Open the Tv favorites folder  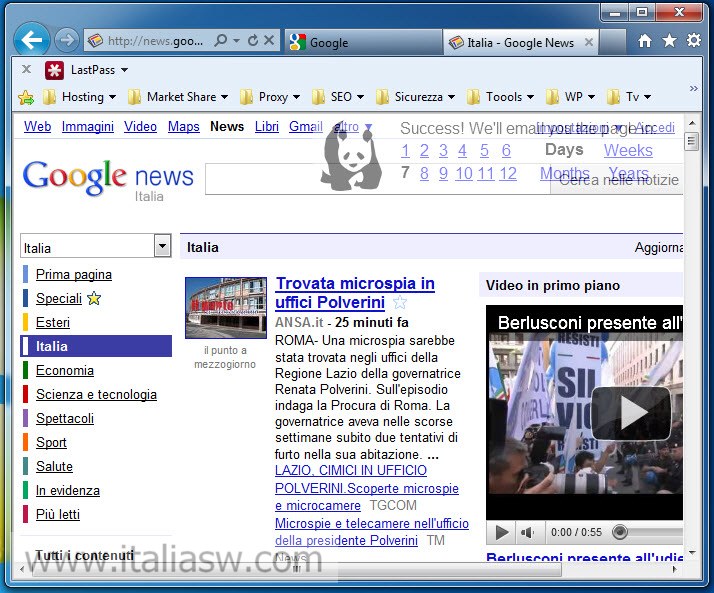(629, 97)
